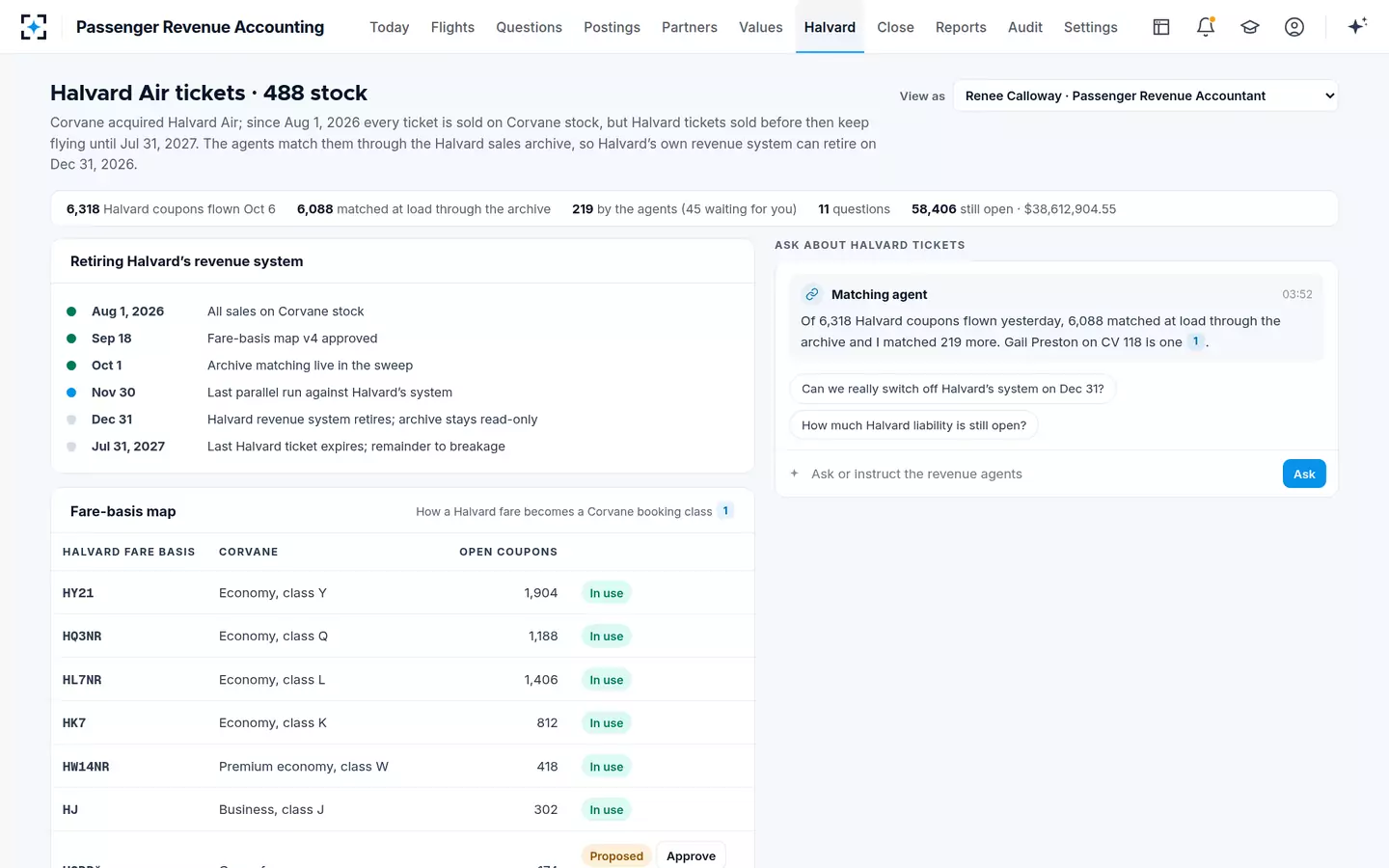1389x868 pixels.
Task: Click the graduation cap learning icon
Action: [1250, 27]
